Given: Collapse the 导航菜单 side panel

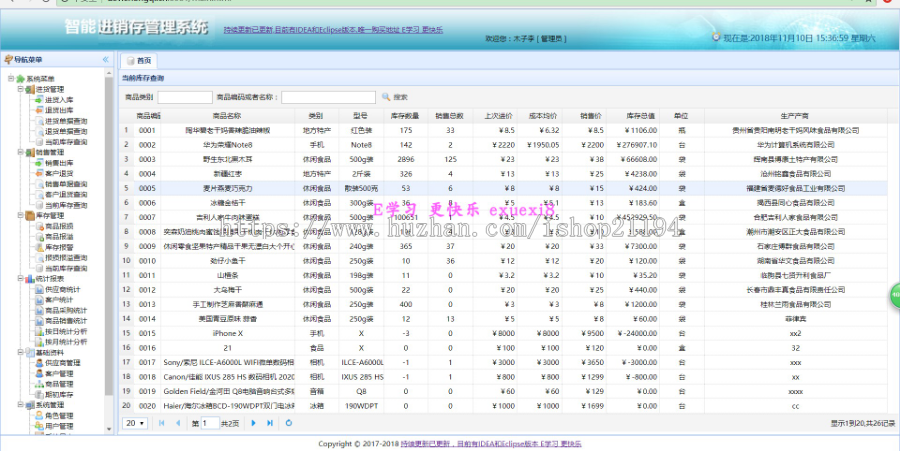Looking at the screenshot, I should [106, 60].
